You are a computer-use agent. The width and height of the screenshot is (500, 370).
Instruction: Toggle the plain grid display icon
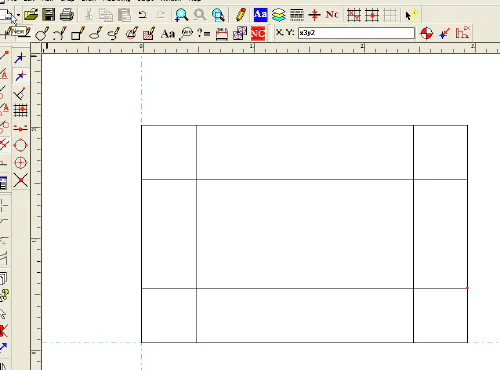[x=390, y=15]
